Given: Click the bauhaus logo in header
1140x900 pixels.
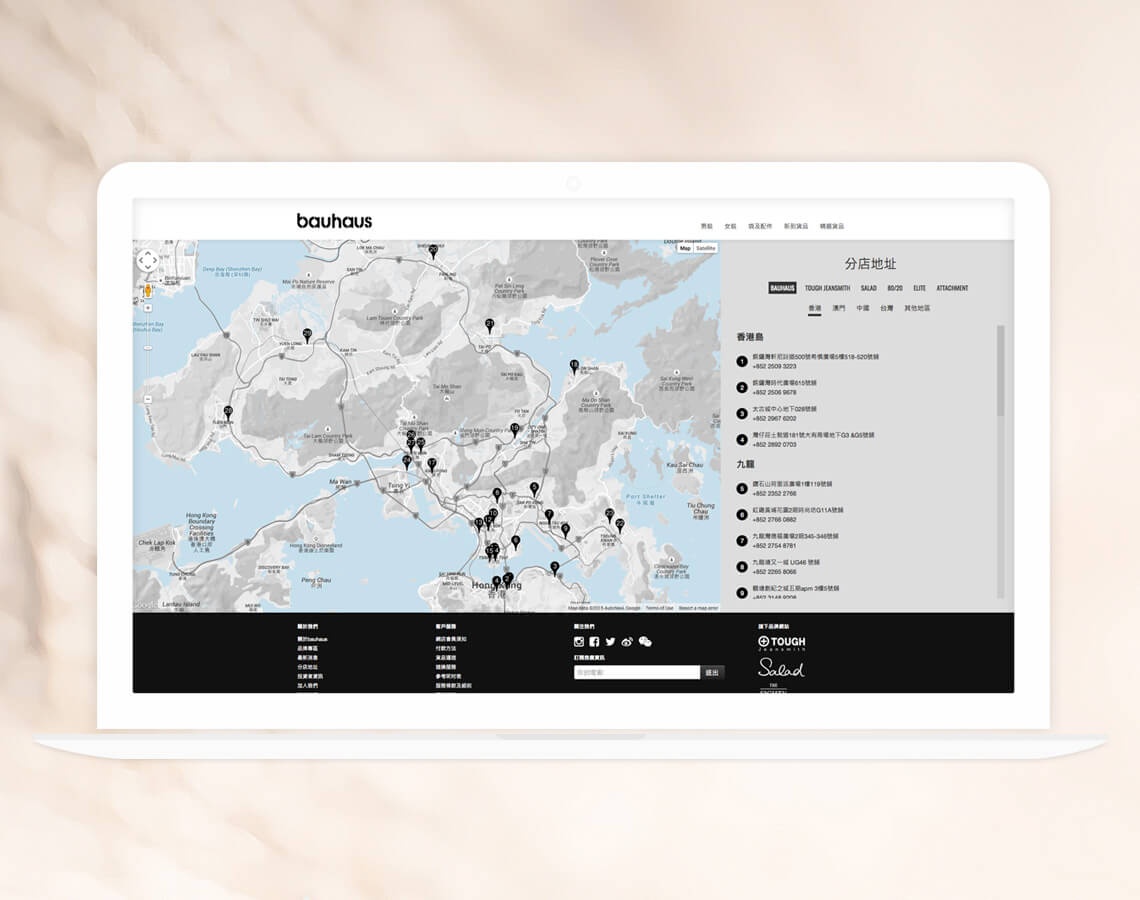Looking at the screenshot, I should (x=336, y=222).
